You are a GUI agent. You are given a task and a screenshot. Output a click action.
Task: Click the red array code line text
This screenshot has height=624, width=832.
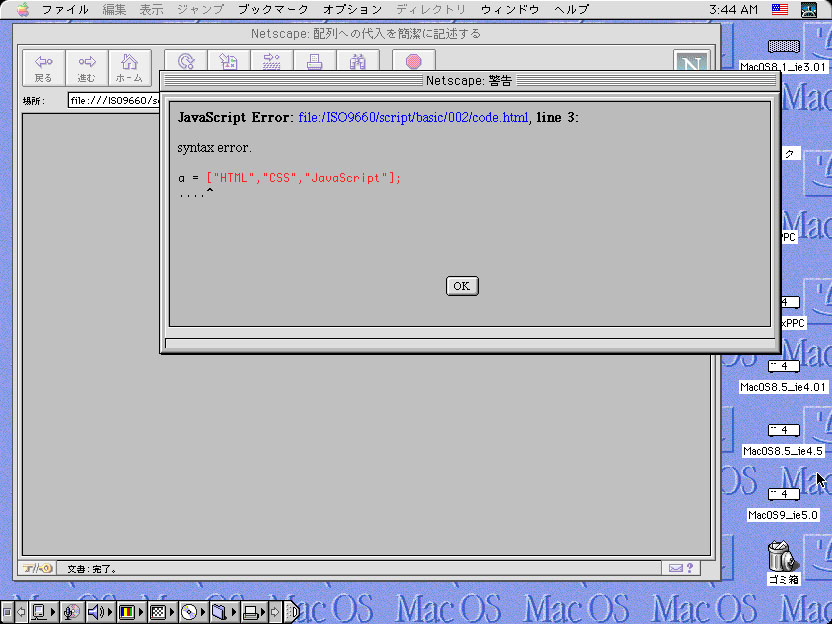pyautogui.click(x=303, y=178)
